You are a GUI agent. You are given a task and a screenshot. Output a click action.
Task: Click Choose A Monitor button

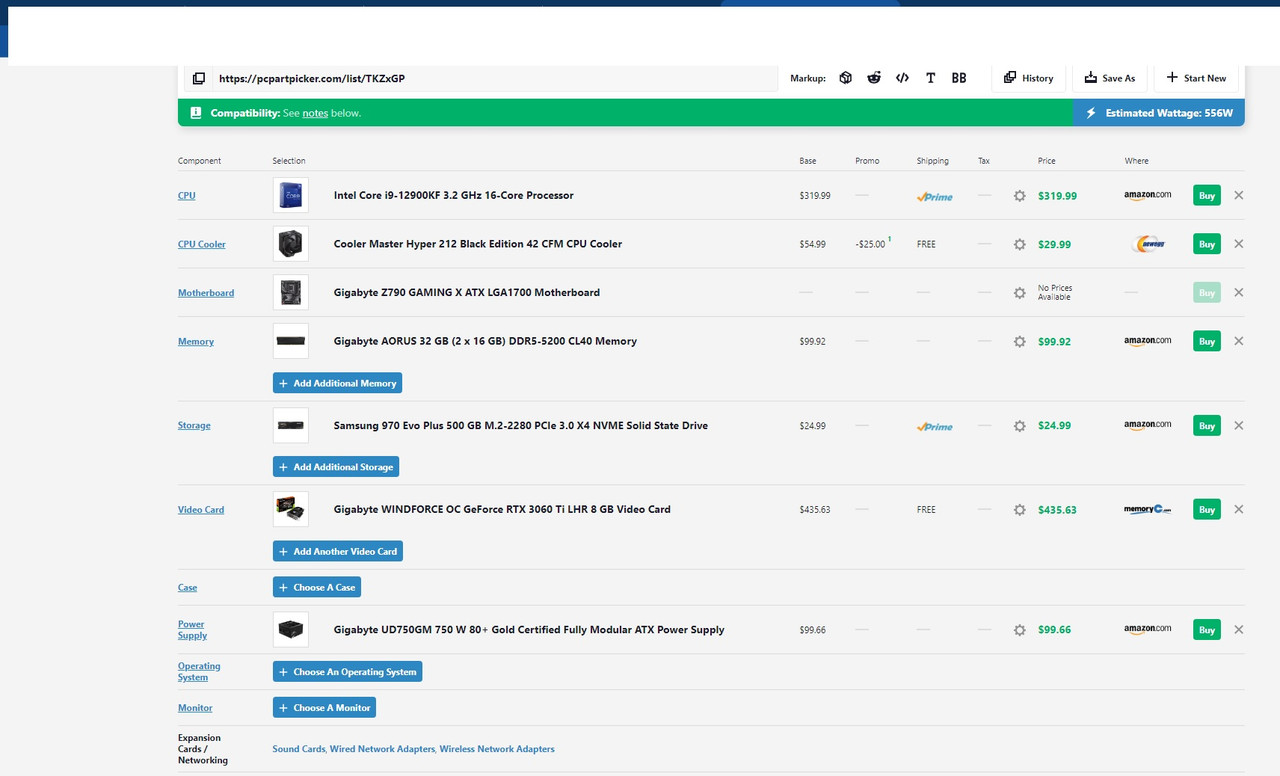click(x=324, y=707)
